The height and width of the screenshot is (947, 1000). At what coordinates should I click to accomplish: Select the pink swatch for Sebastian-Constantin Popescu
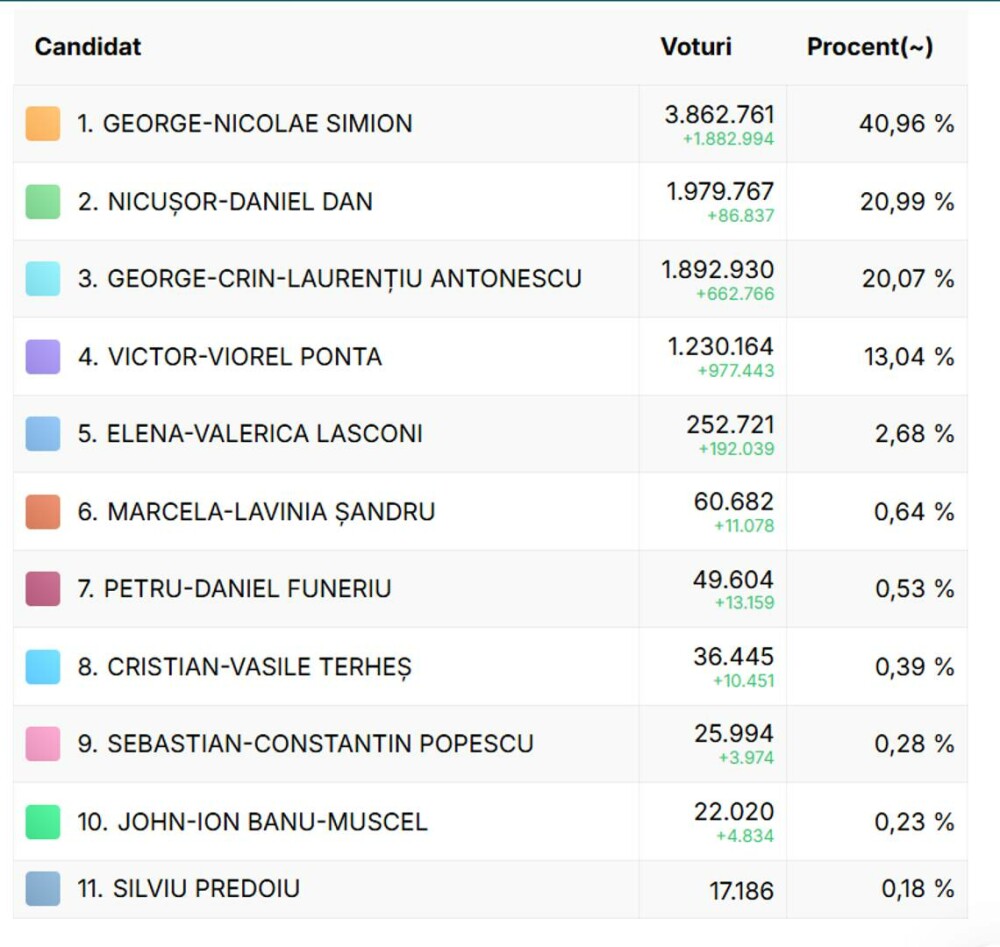point(43,744)
